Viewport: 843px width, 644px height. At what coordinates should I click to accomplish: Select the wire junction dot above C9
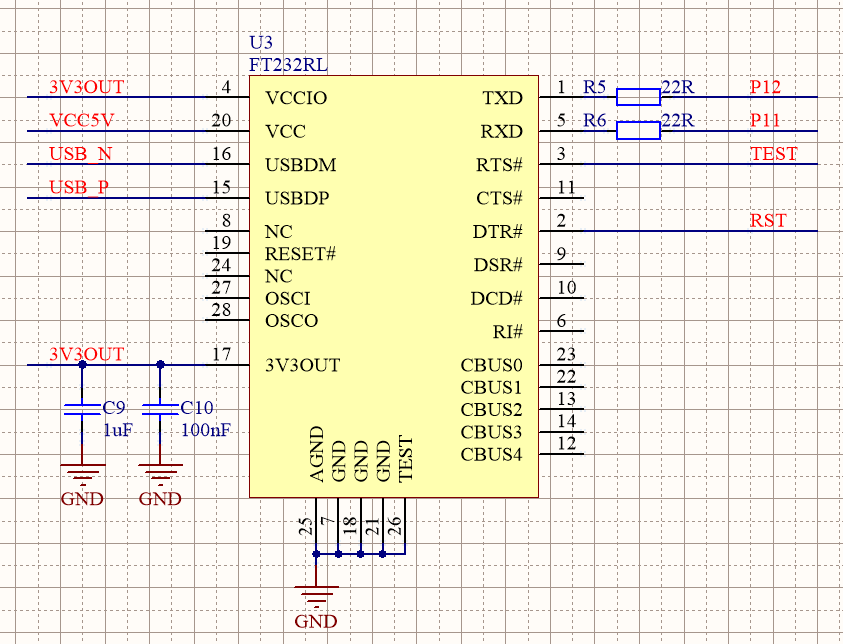click(82, 365)
